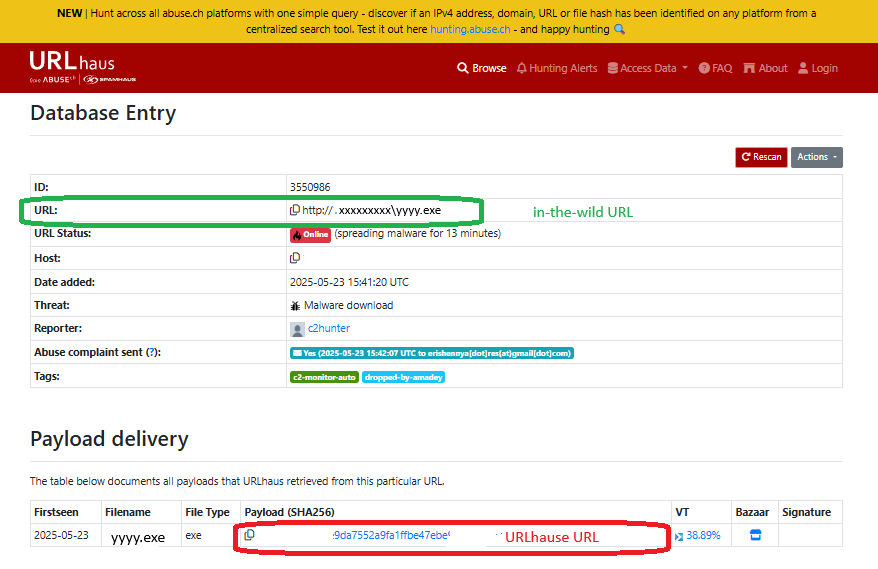Select the dropped-by-amadey tag

click(403, 377)
